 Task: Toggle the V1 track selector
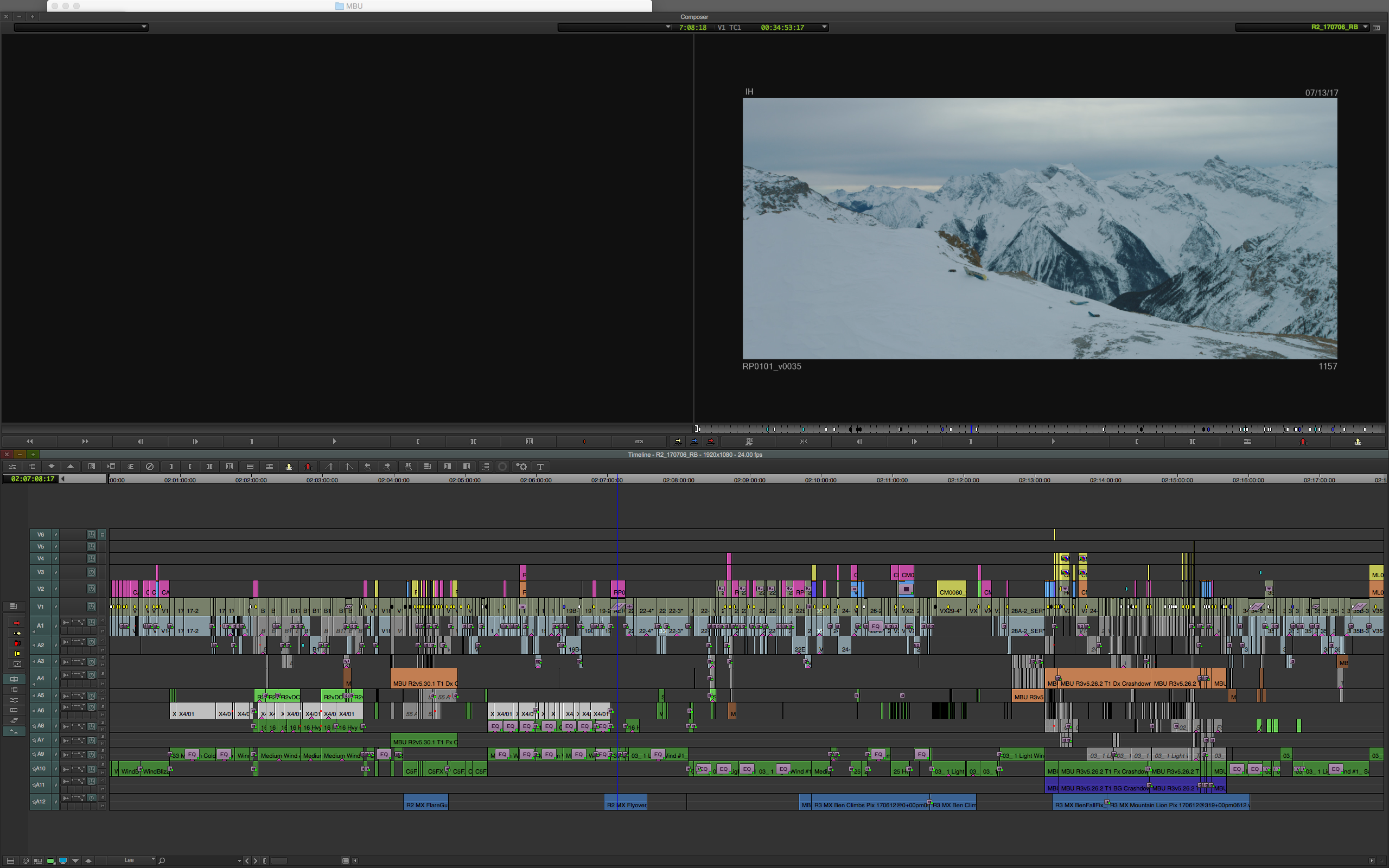[40, 607]
